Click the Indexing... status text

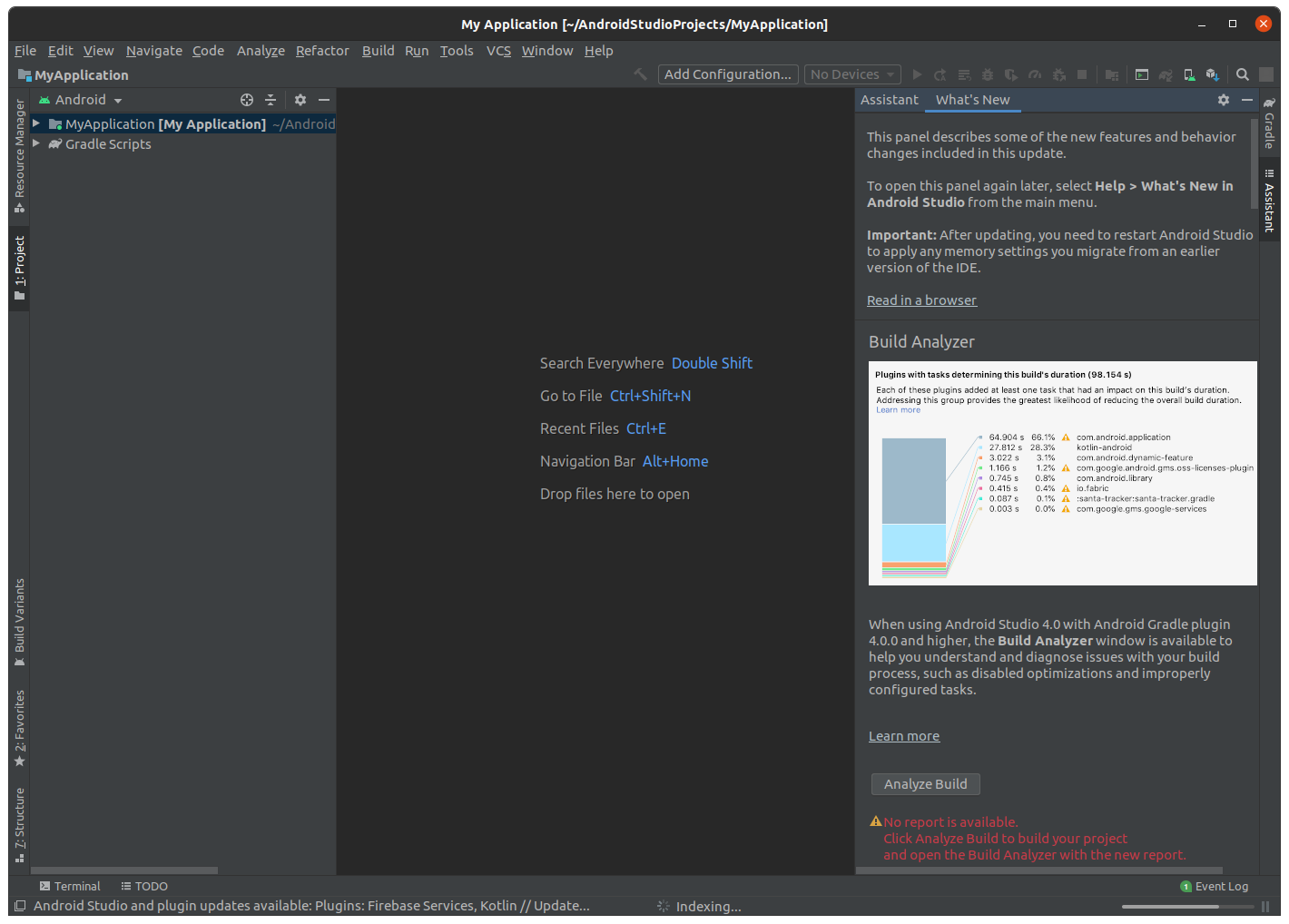point(708,907)
